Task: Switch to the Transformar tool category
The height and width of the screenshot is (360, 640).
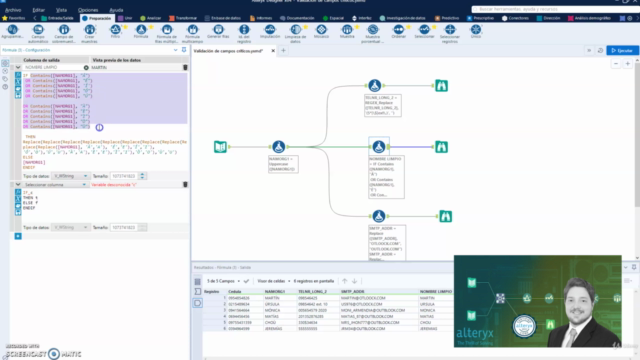Action: point(183,18)
